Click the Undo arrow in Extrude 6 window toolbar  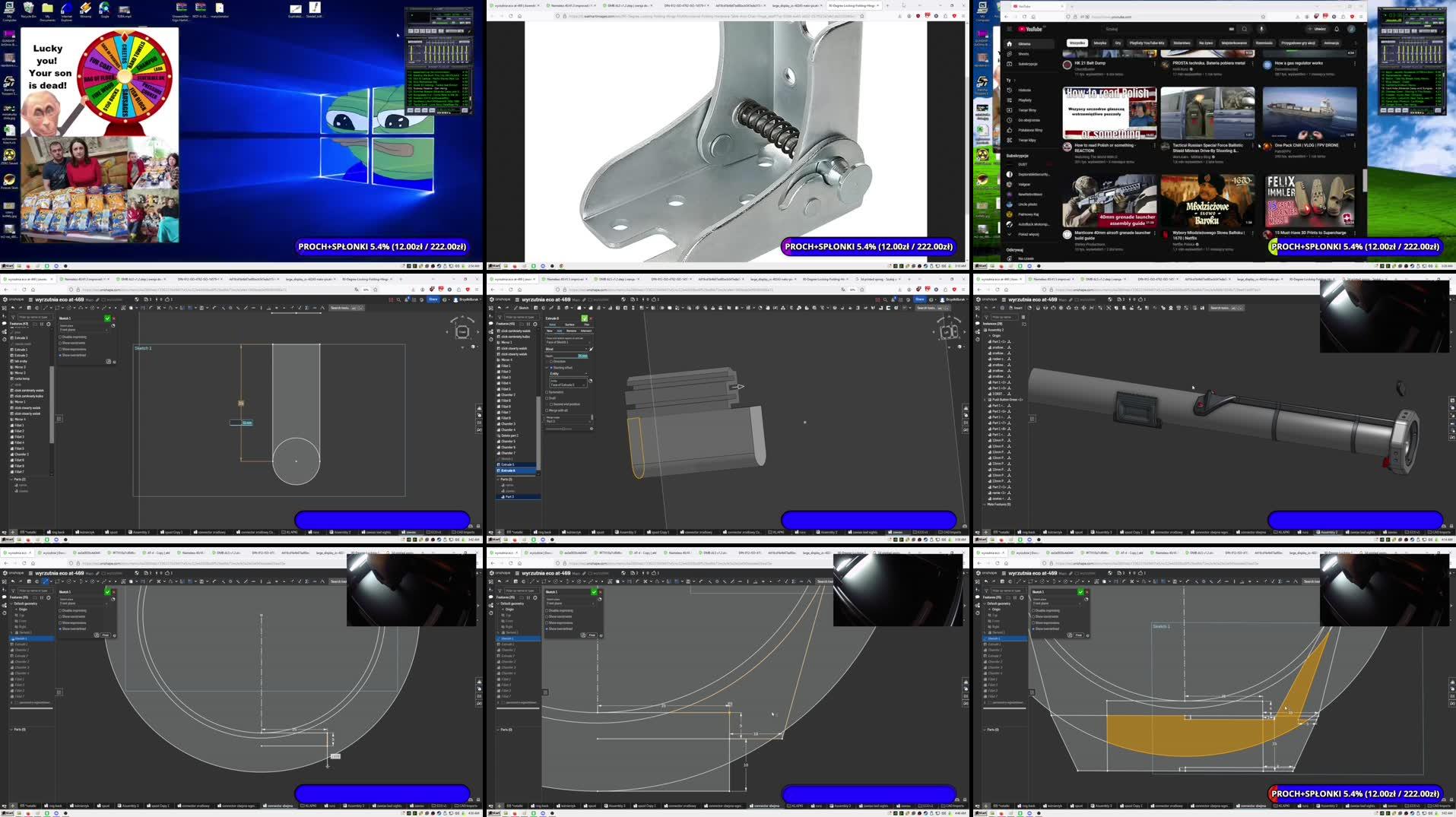tap(500, 308)
